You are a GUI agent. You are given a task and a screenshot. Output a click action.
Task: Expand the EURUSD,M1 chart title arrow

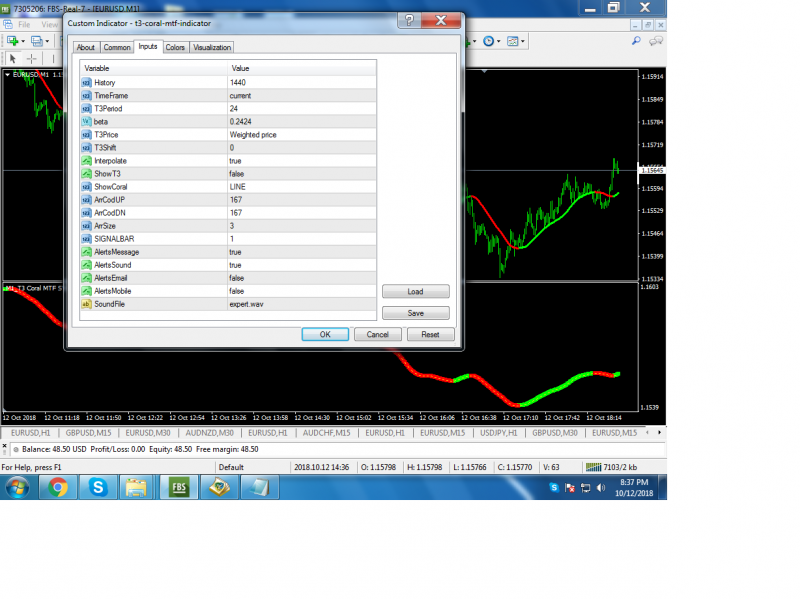[8, 74]
